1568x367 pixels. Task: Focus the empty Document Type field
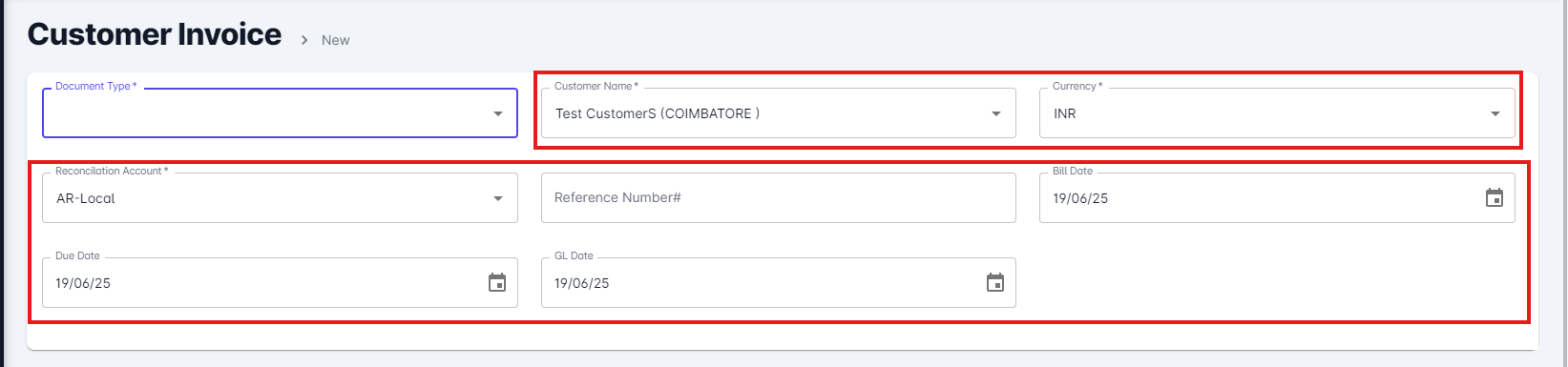(x=280, y=113)
